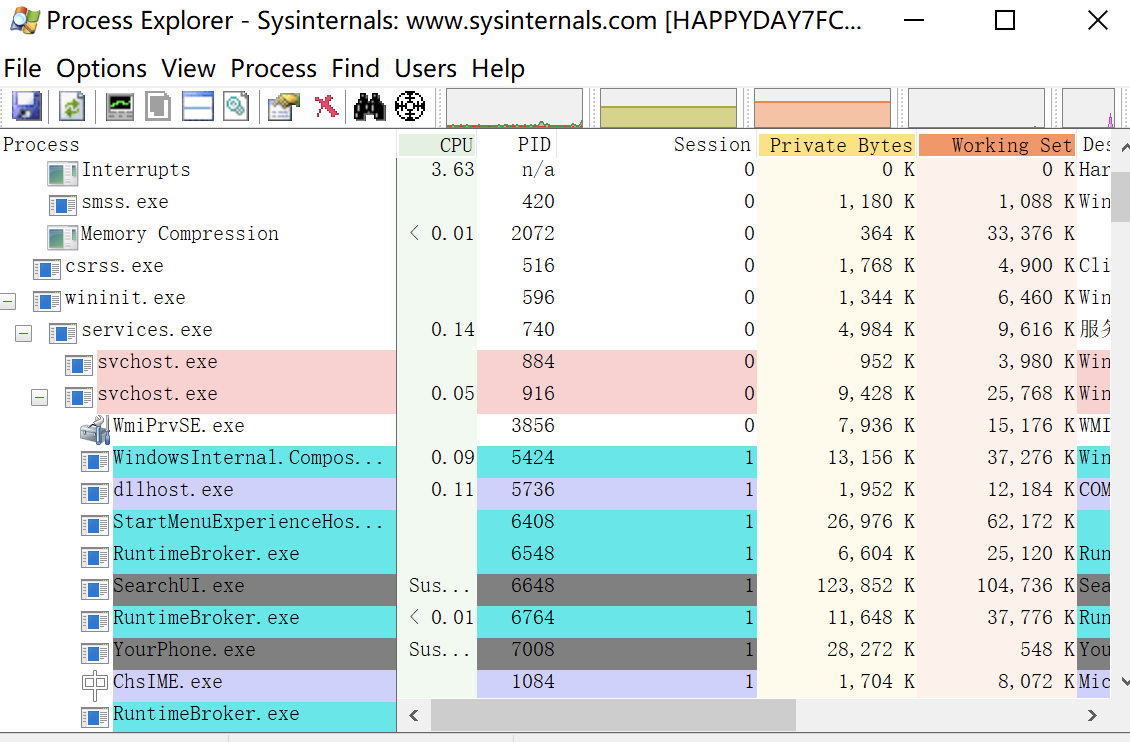The width and height of the screenshot is (1130, 742).
Task: Click PID 6648 cell of SearchUI.exe
Action: point(533,586)
